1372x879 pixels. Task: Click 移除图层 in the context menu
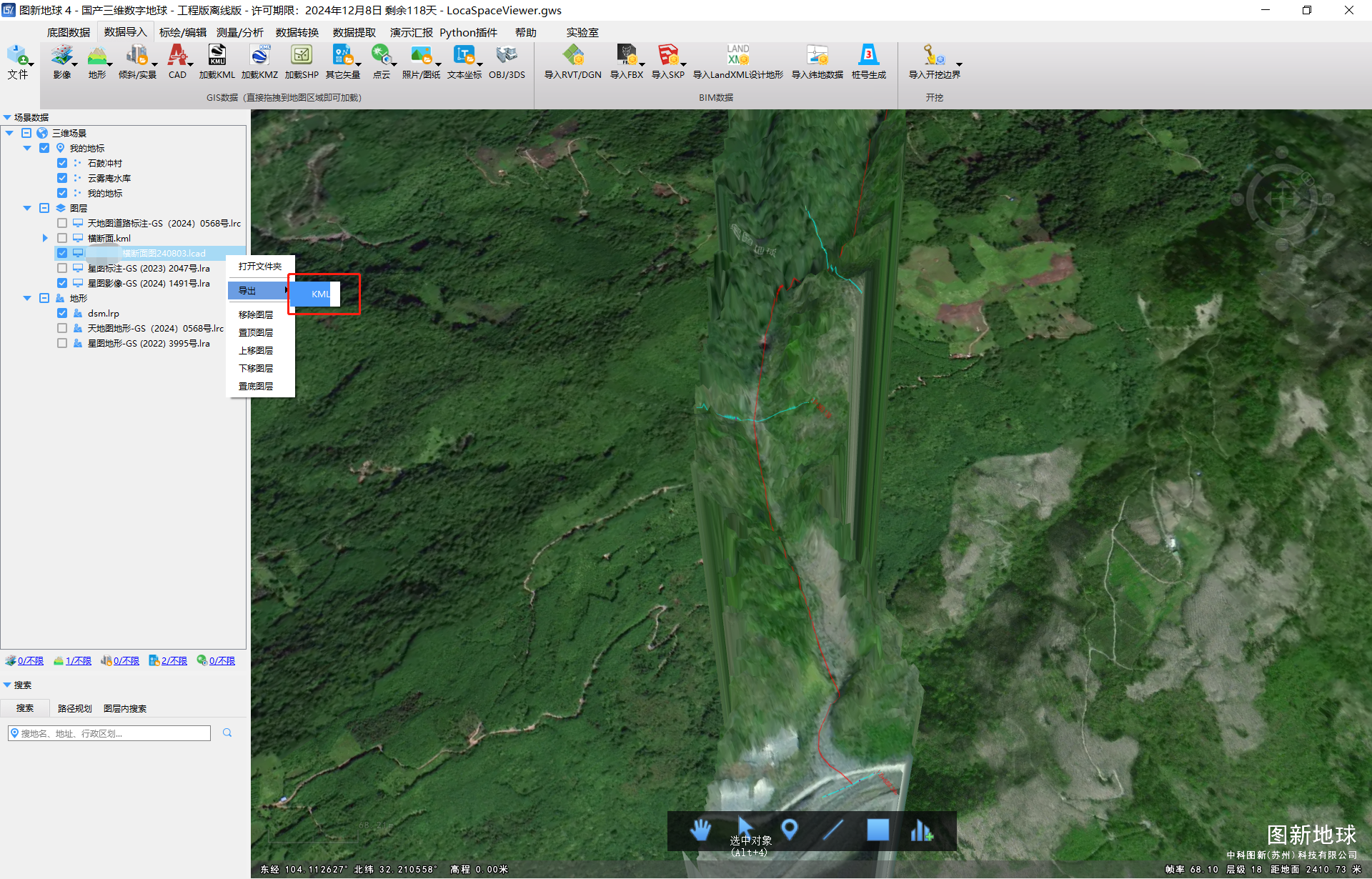click(x=256, y=314)
